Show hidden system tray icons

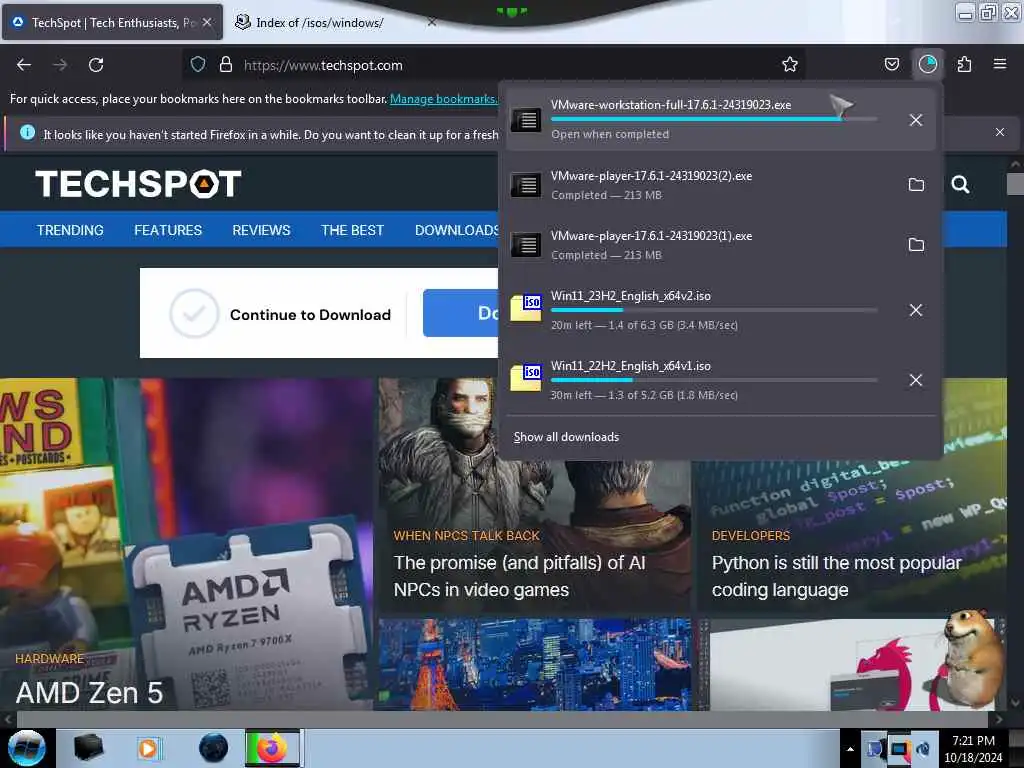point(850,749)
